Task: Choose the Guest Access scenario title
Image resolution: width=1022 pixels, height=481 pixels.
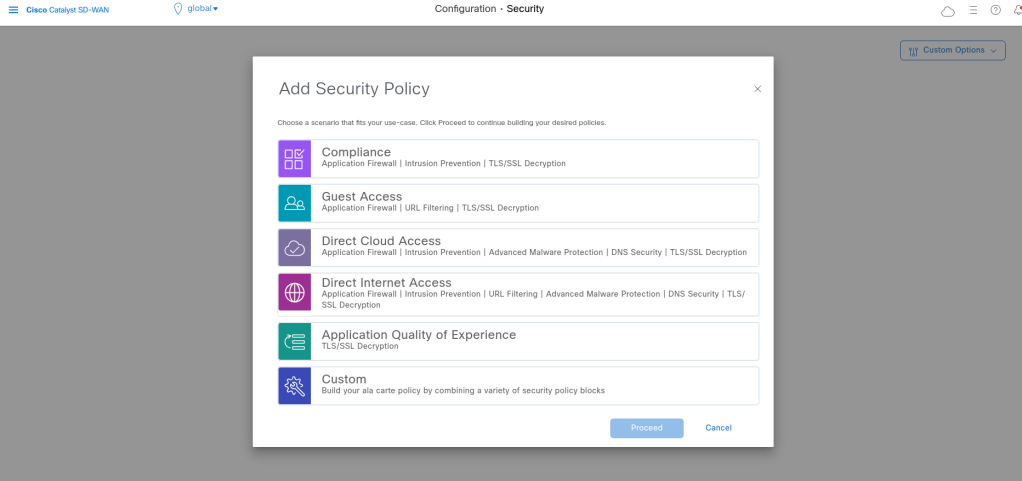Action: click(361, 197)
